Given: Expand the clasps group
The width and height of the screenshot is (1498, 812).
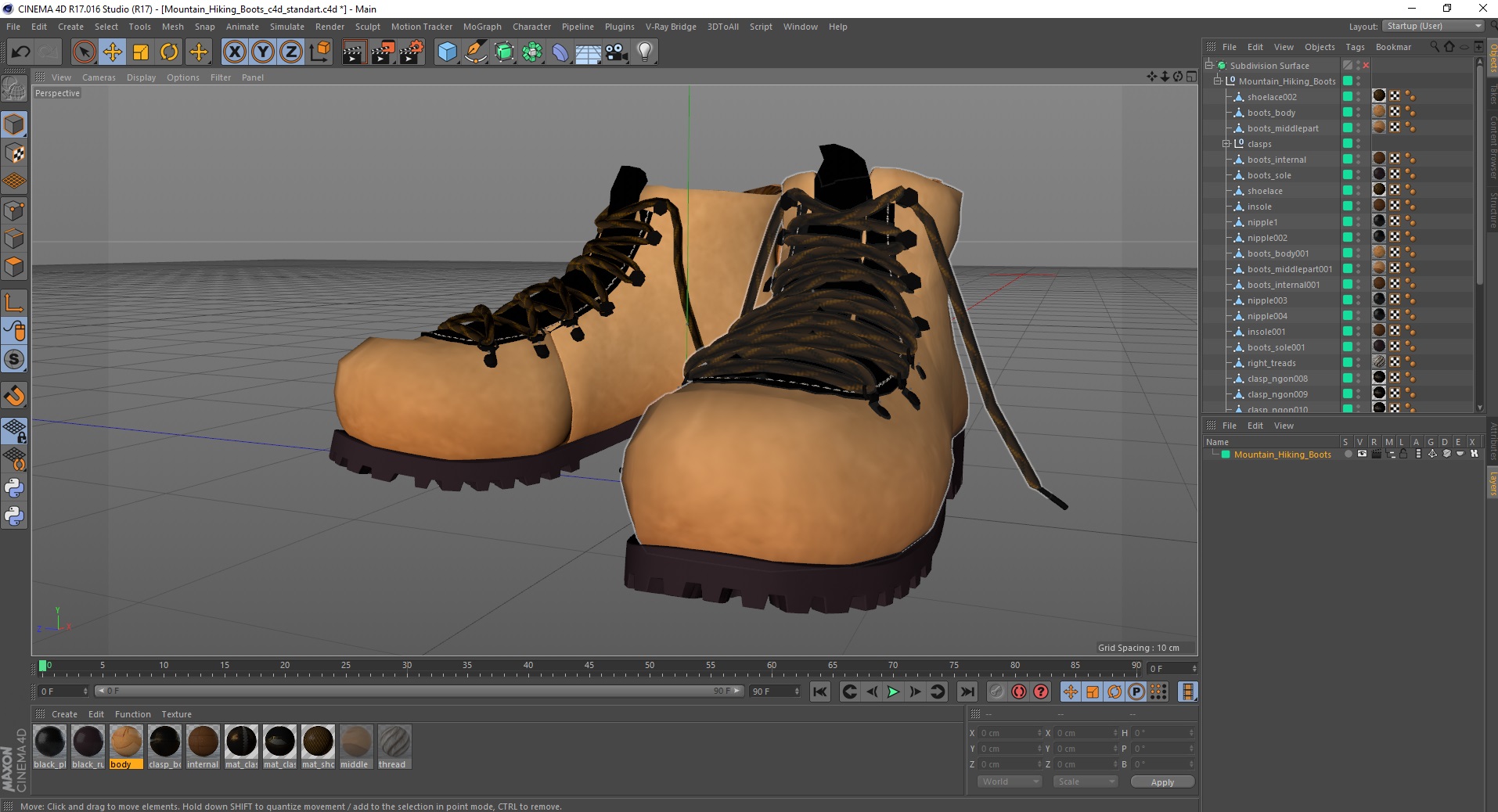Looking at the screenshot, I should (1226, 144).
